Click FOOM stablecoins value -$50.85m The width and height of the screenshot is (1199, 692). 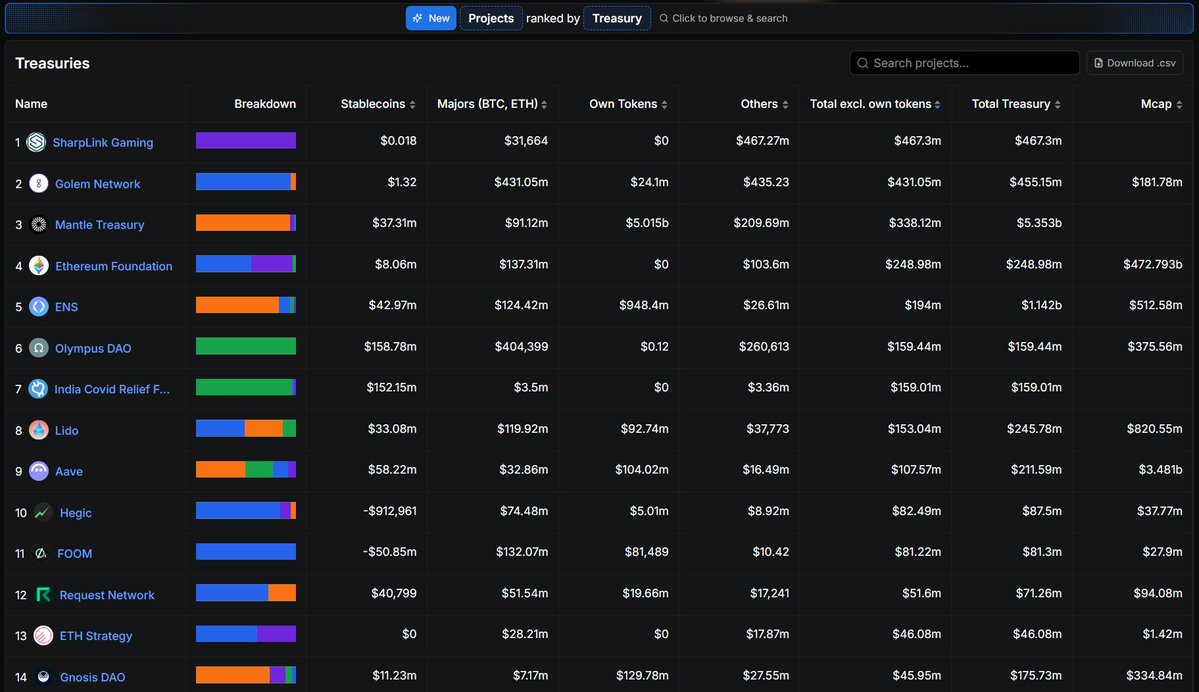tap(390, 552)
